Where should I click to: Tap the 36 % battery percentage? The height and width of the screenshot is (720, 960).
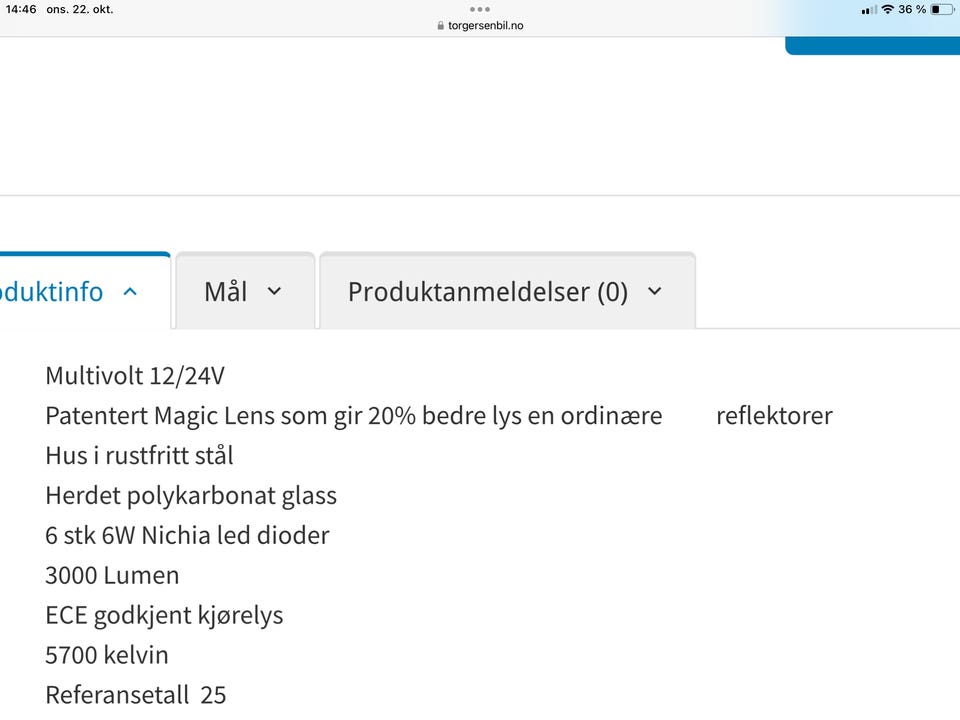[912, 9]
